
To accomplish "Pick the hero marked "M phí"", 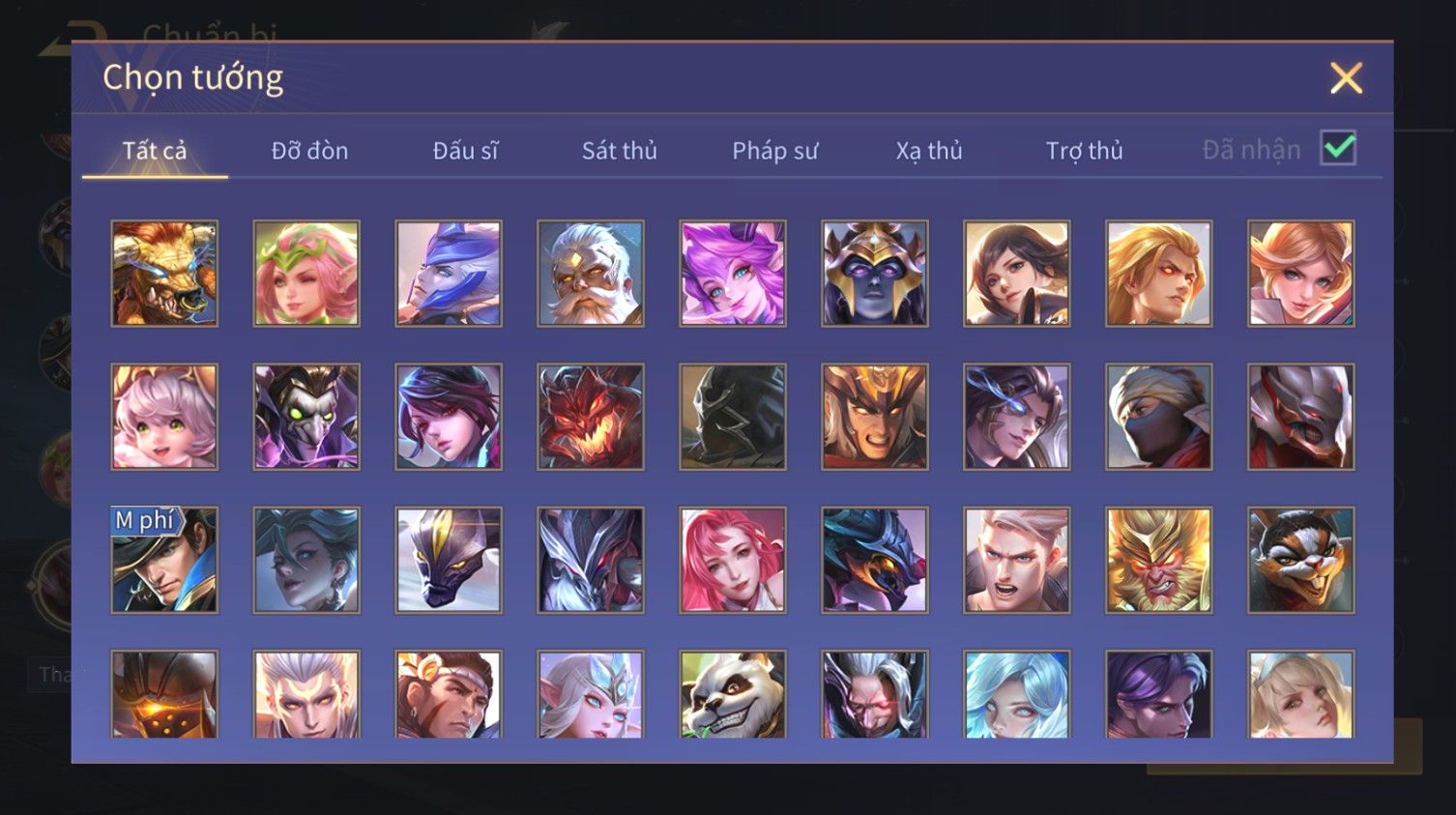I will (x=164, y=560).
